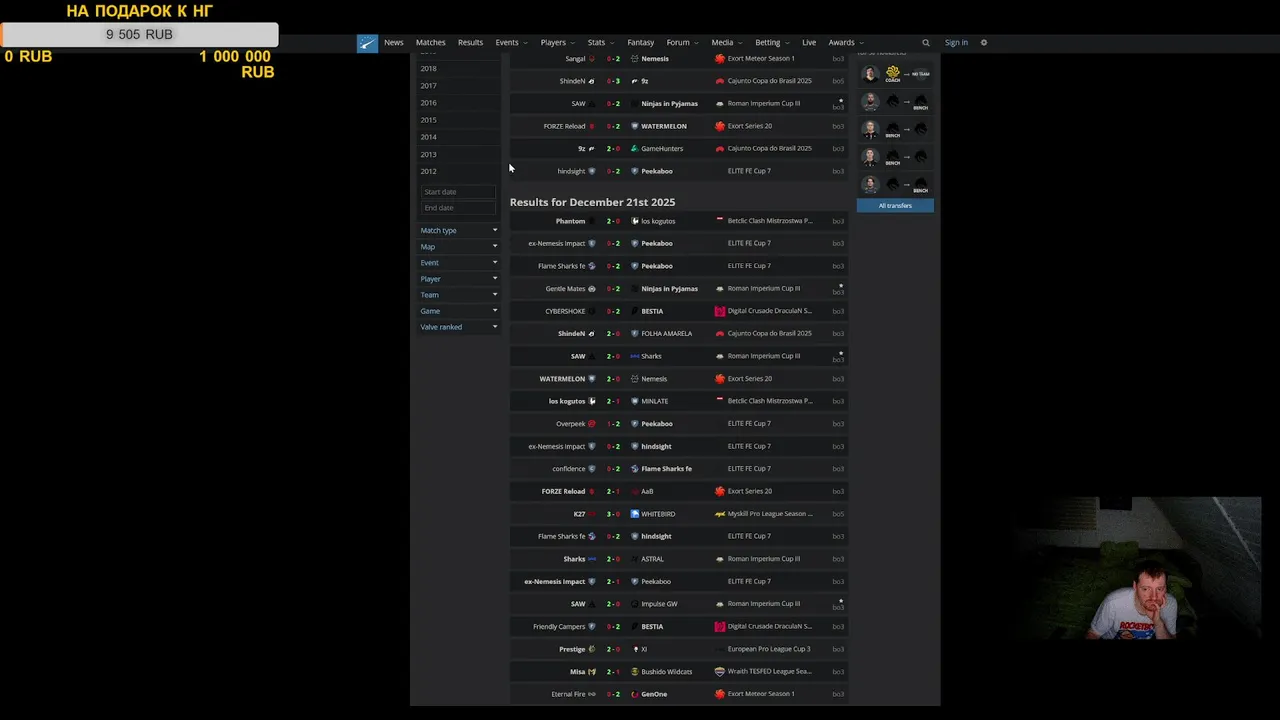Expand the Valve ranked filter
Screen dimensions: 1280x720
coord(459,327)
